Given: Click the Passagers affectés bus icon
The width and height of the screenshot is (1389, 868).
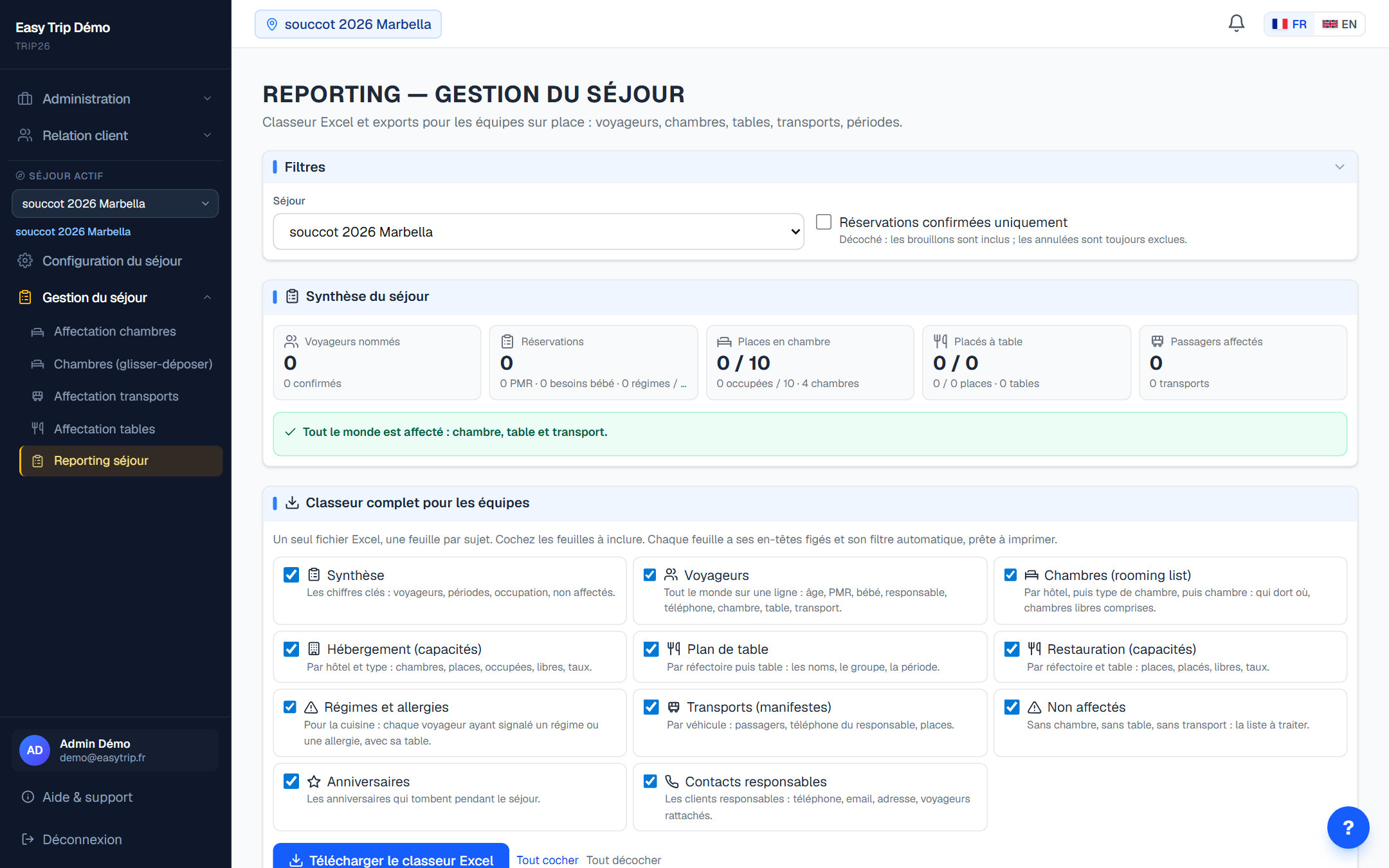Looking at the screenshot, I should click(x=1157, y=341).
